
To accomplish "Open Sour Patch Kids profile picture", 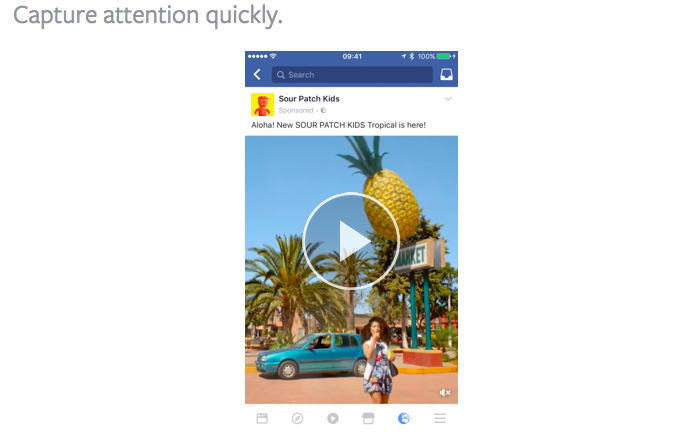I will coord(262,104).
